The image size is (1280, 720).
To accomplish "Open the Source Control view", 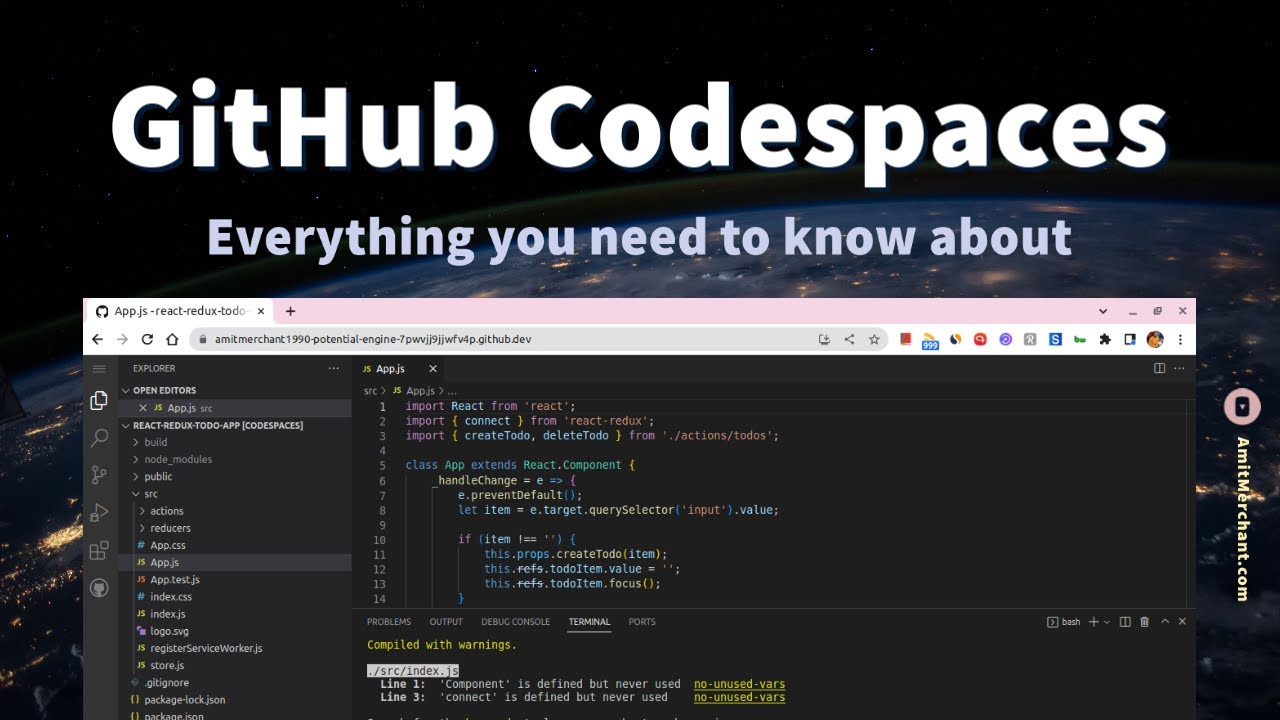I will tap(99, 475).
